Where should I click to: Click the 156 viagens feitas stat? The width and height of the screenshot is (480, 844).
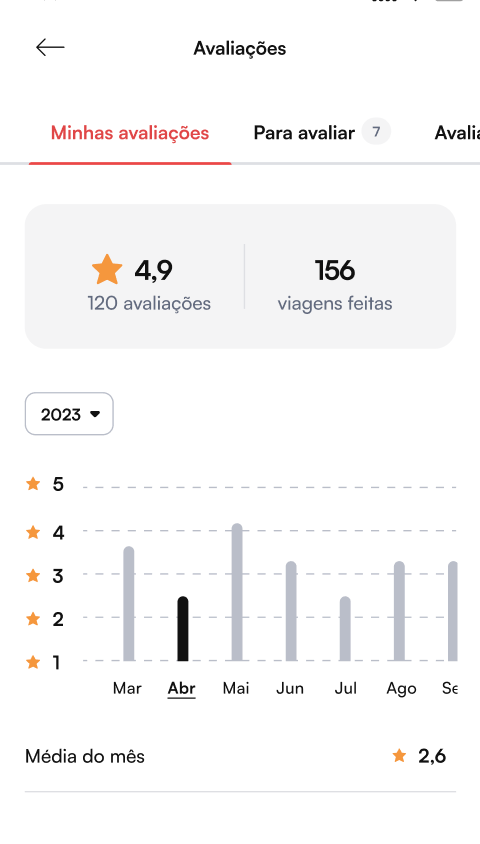pos(335,284)
